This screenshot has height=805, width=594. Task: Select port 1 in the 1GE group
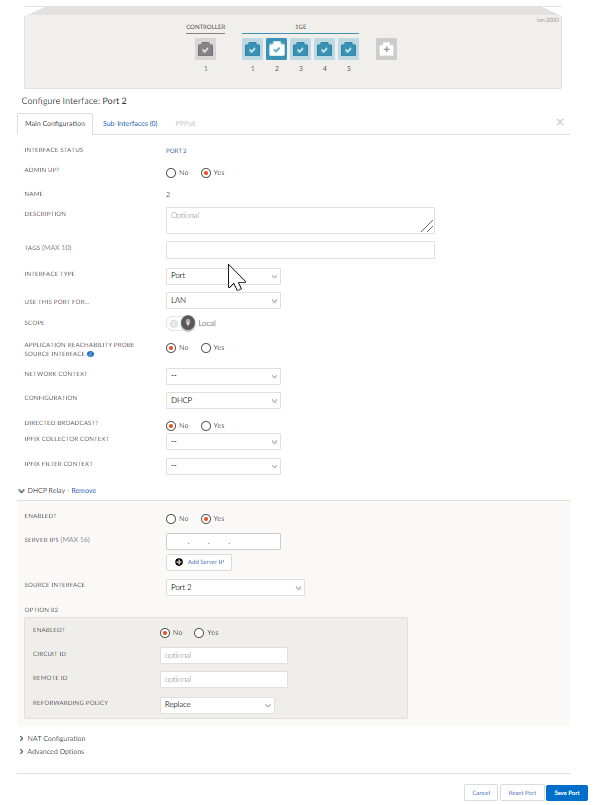click(252, 47)
